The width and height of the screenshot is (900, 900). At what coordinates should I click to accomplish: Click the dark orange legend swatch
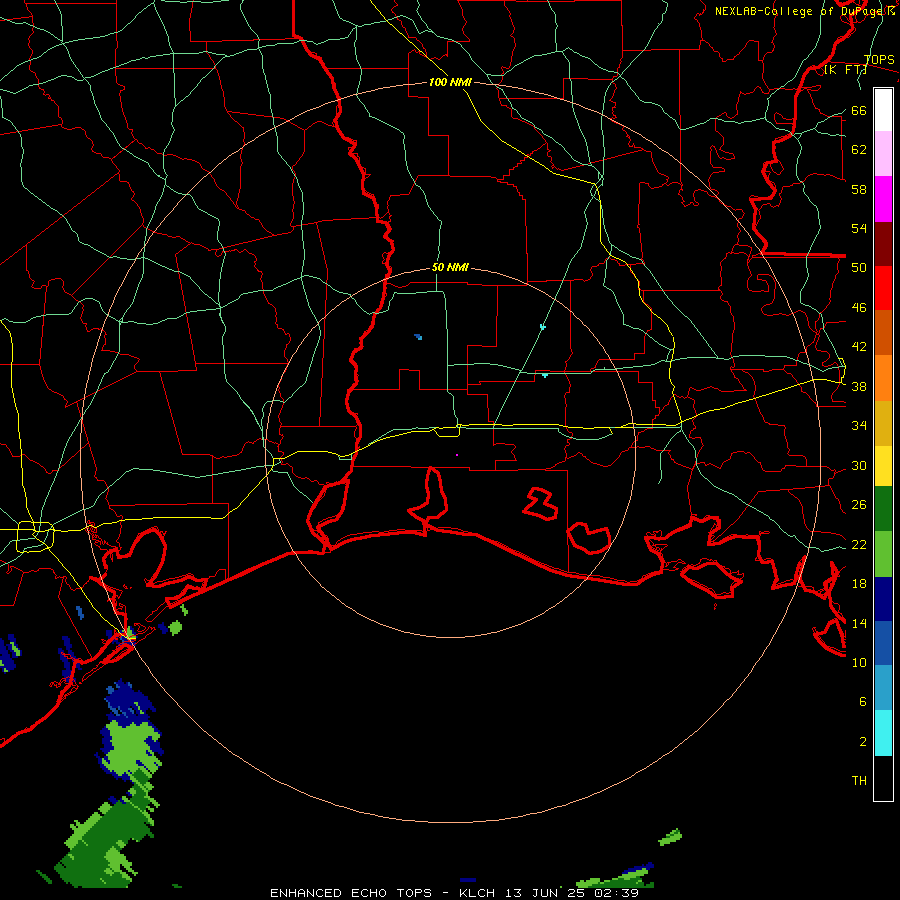[x=883, y=332]
